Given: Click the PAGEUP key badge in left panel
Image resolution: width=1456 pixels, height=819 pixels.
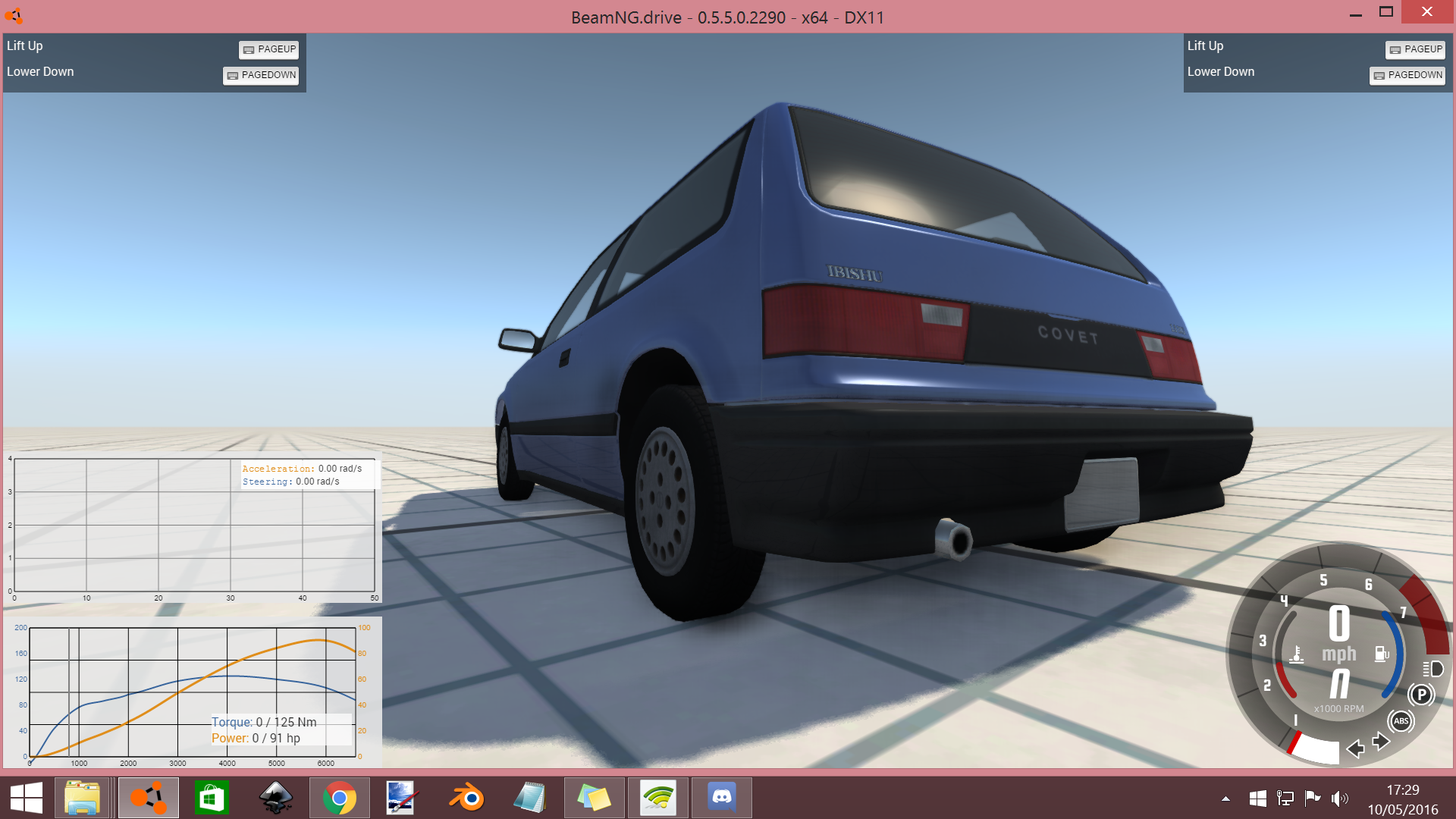Looking at the screenshot, I should 269,49.
